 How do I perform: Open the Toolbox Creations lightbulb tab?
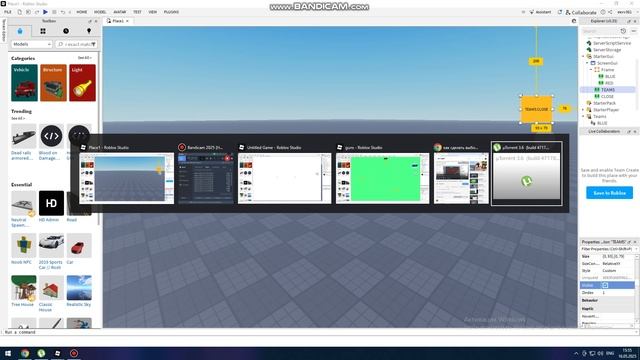(x=89, y=31)
